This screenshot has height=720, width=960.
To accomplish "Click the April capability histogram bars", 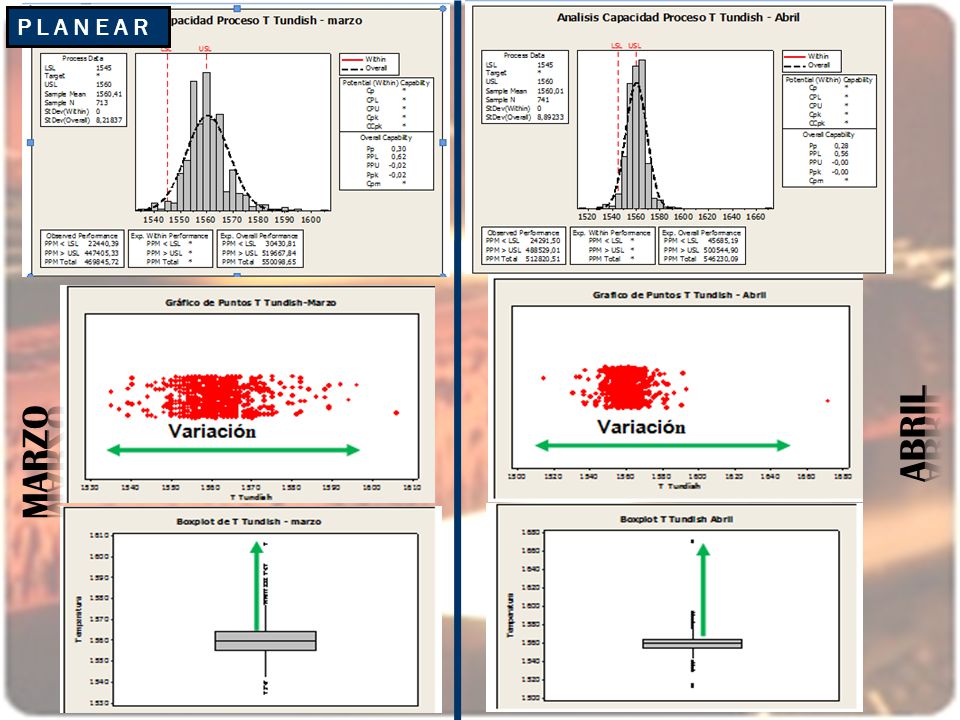I will pos(639,135).
